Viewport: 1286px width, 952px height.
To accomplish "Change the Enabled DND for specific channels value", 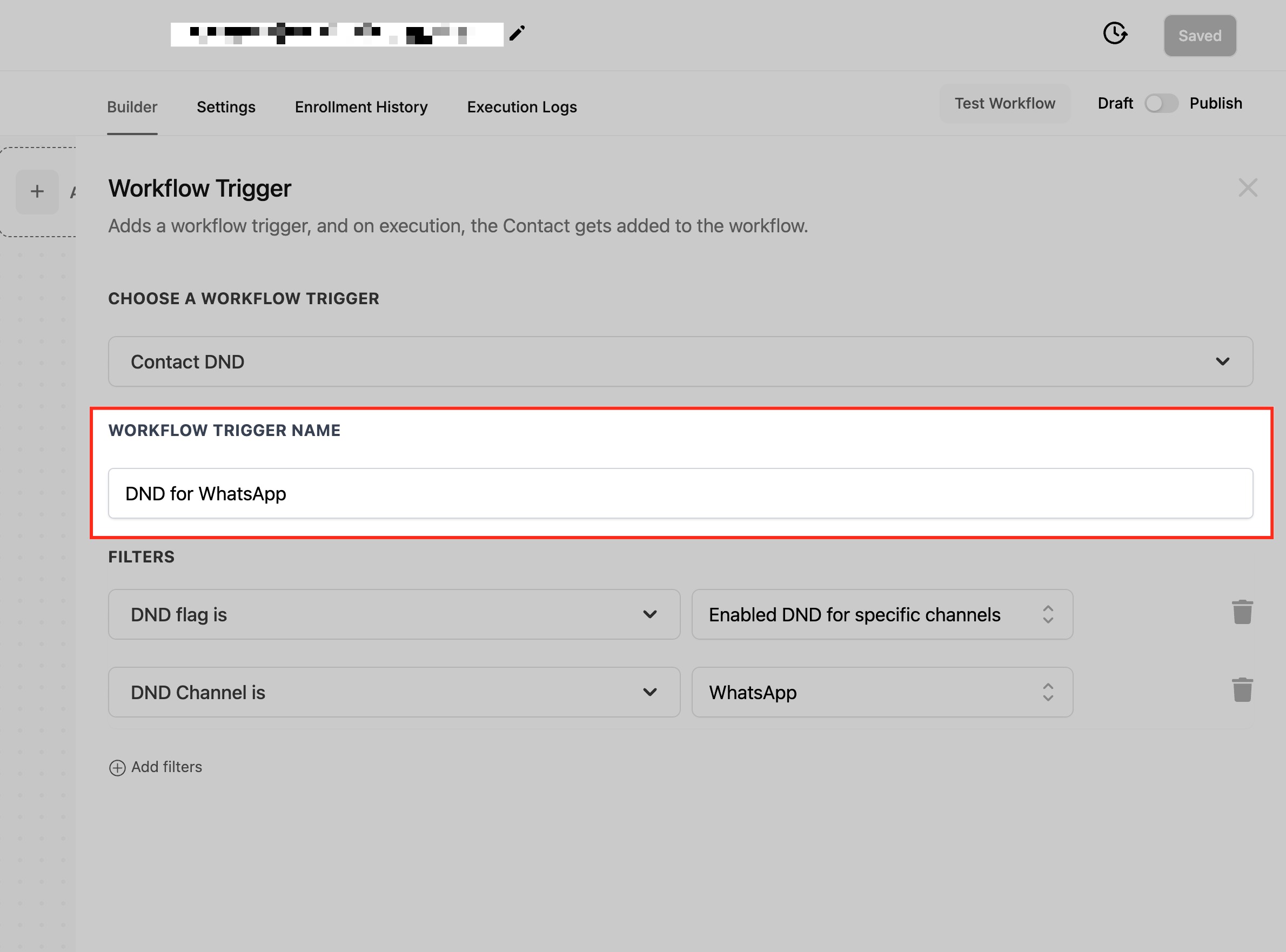I will pos(881,614).
